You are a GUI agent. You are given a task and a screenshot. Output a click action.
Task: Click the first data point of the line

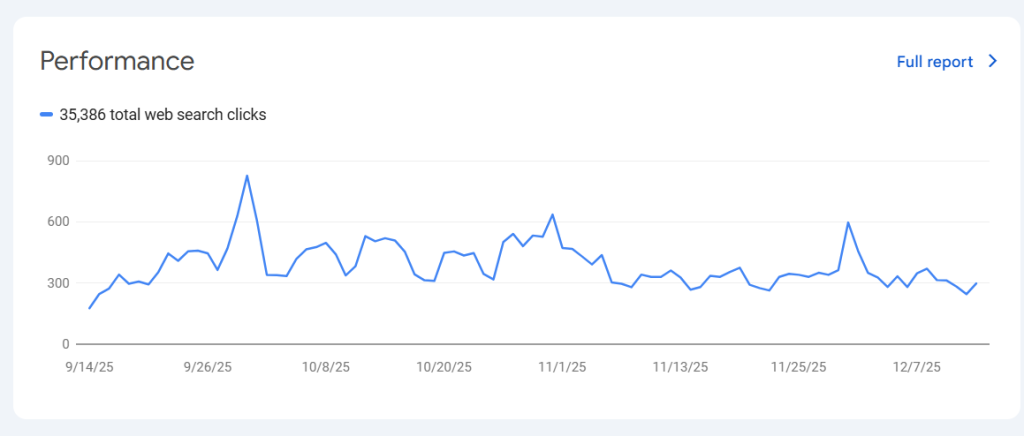(x=89, y=308)
